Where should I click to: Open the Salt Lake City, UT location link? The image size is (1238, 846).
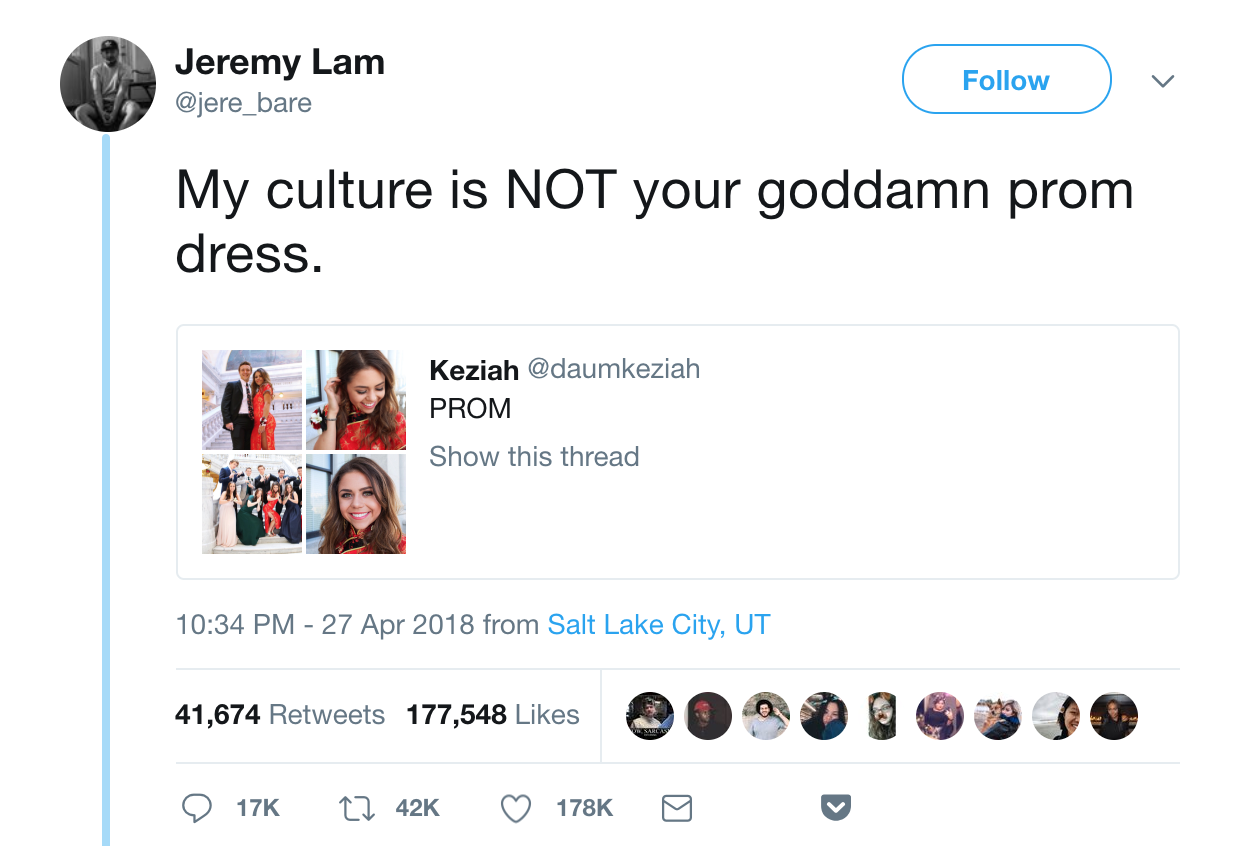(659, 625)
